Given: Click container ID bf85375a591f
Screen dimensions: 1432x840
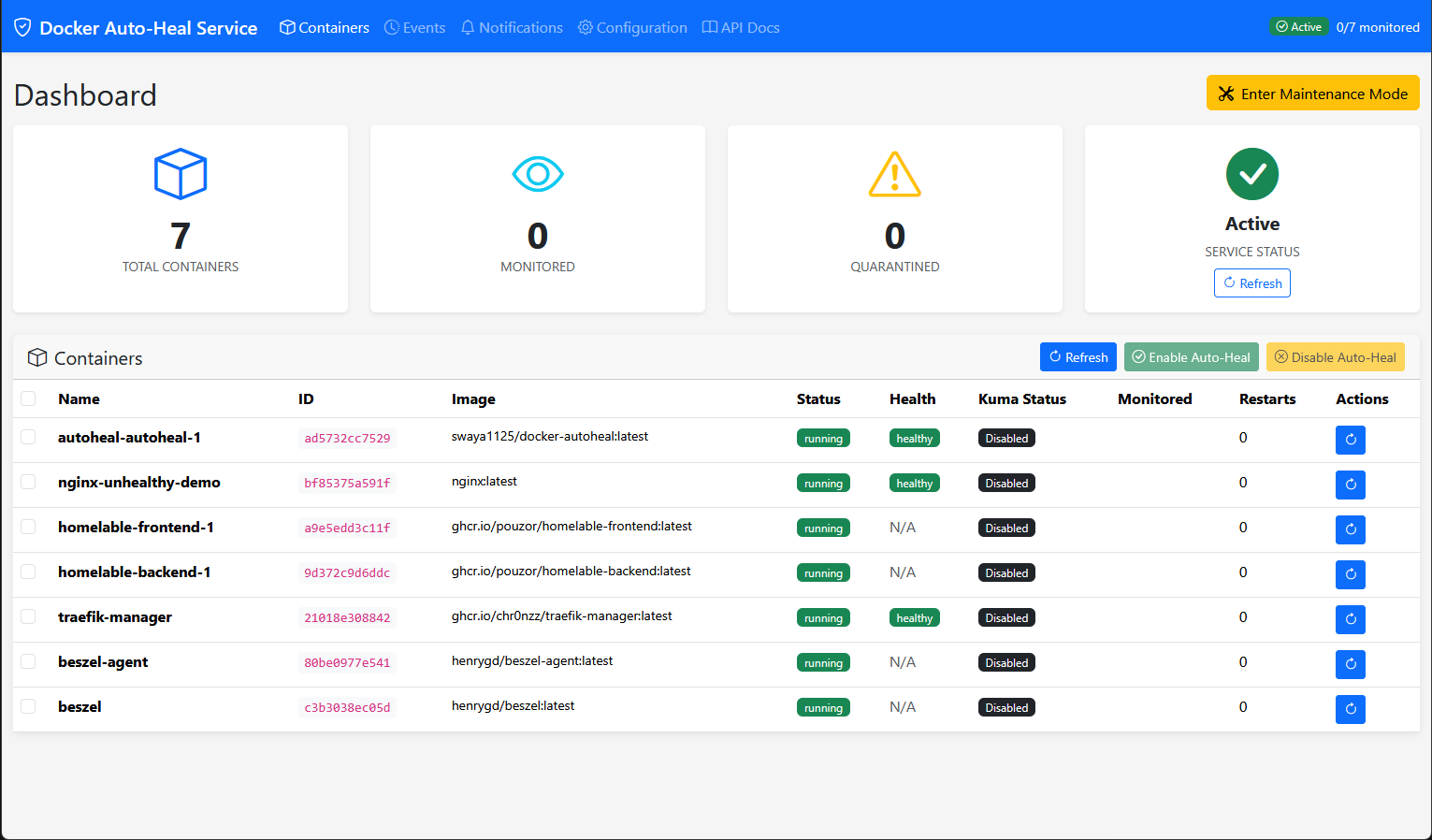Looking at the screenshot, I should tap(347, 483).
